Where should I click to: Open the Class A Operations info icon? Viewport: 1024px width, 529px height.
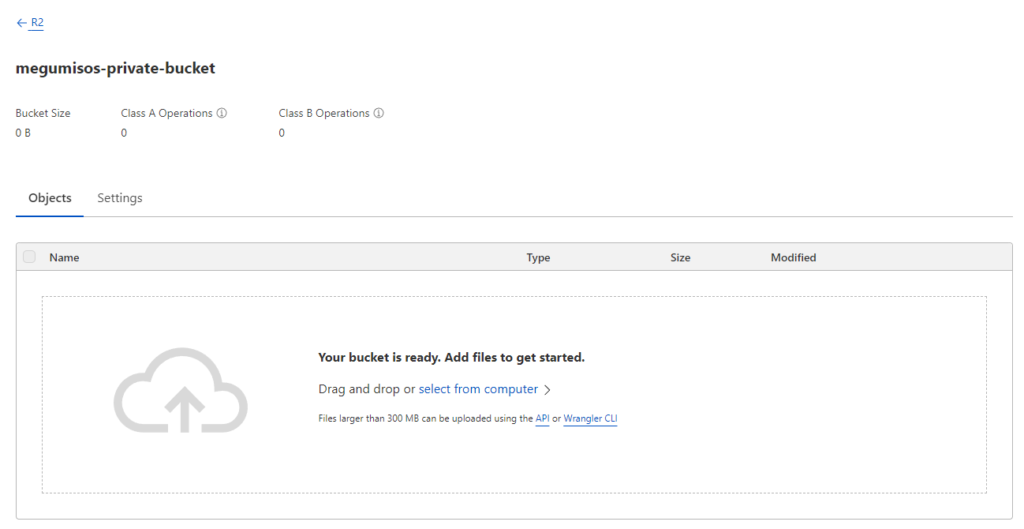(x=222, y=113)
